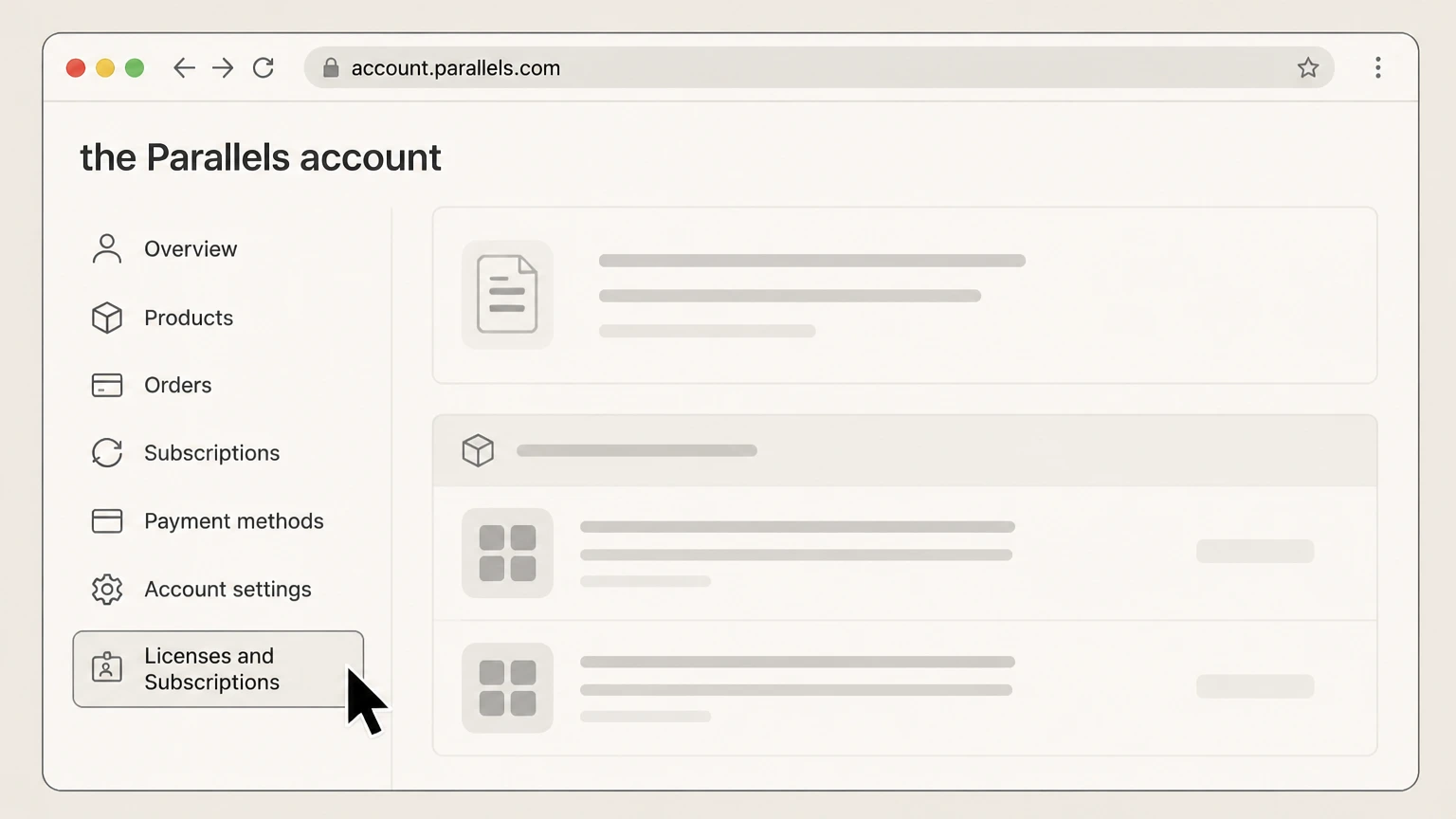Open Payment methods

tap(234, 521)
